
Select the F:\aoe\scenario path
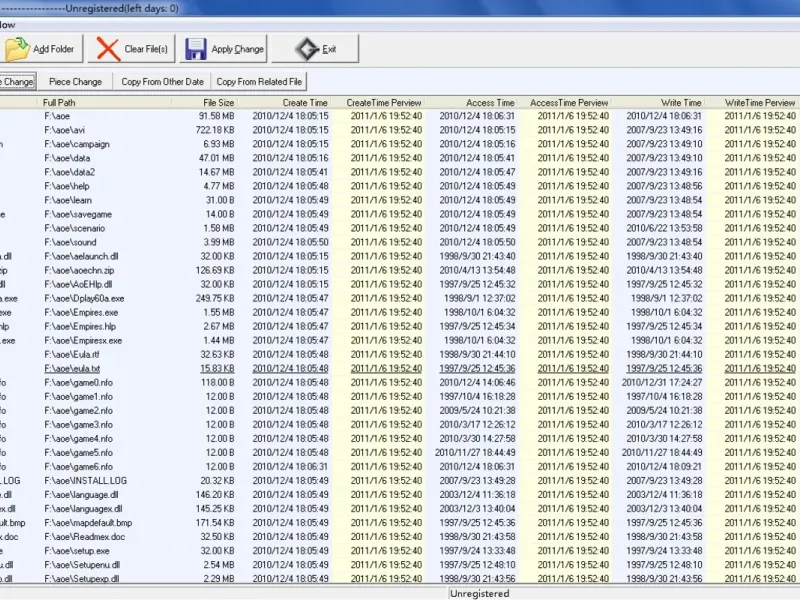click(x=74, y=228)
